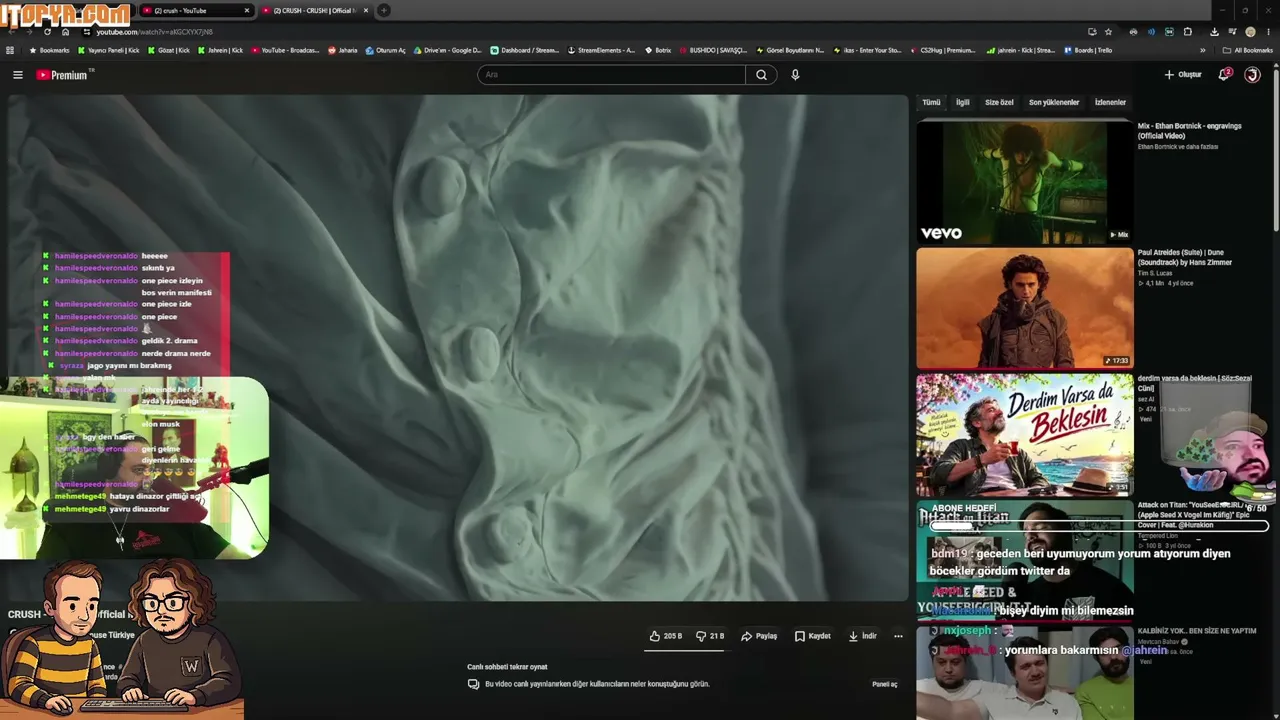The image size is (1280, 720).
Task: Open browser downloads icon
Action: [x=1214, y=32]
